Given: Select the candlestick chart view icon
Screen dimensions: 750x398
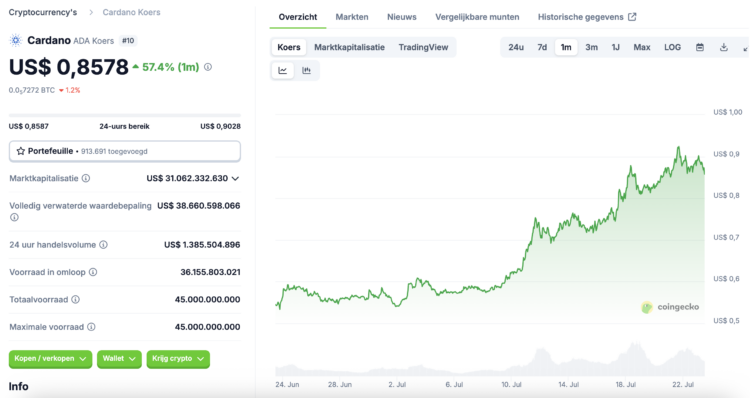Looking at the screenshot, I should pos(307,70).
